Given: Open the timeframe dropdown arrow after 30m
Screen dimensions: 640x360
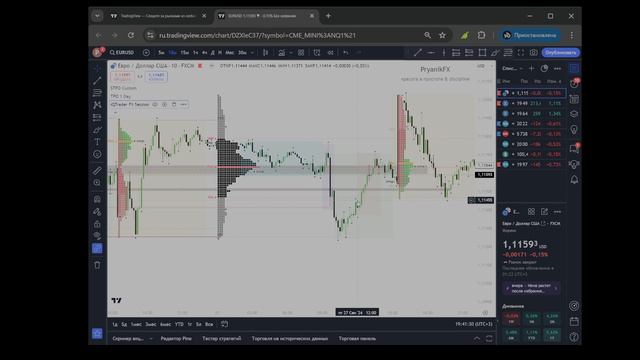Looking at the screenshot, I should [252, 53].
